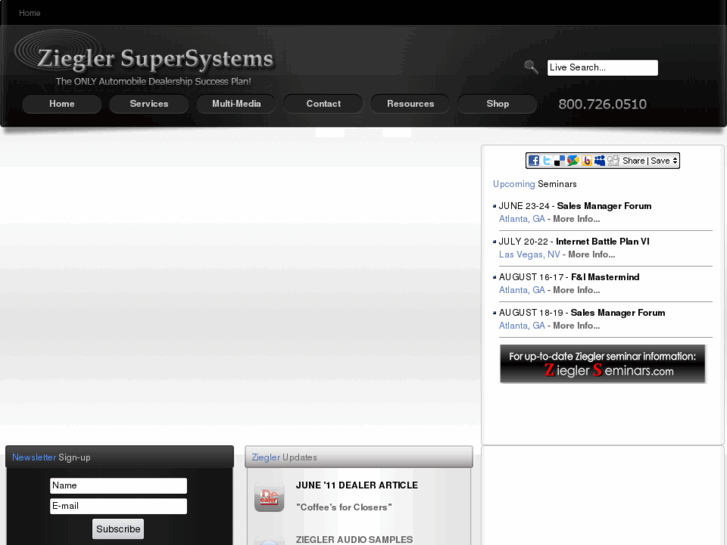
Task: Focus the Live Search input field
Action: [x=602, y=68]
